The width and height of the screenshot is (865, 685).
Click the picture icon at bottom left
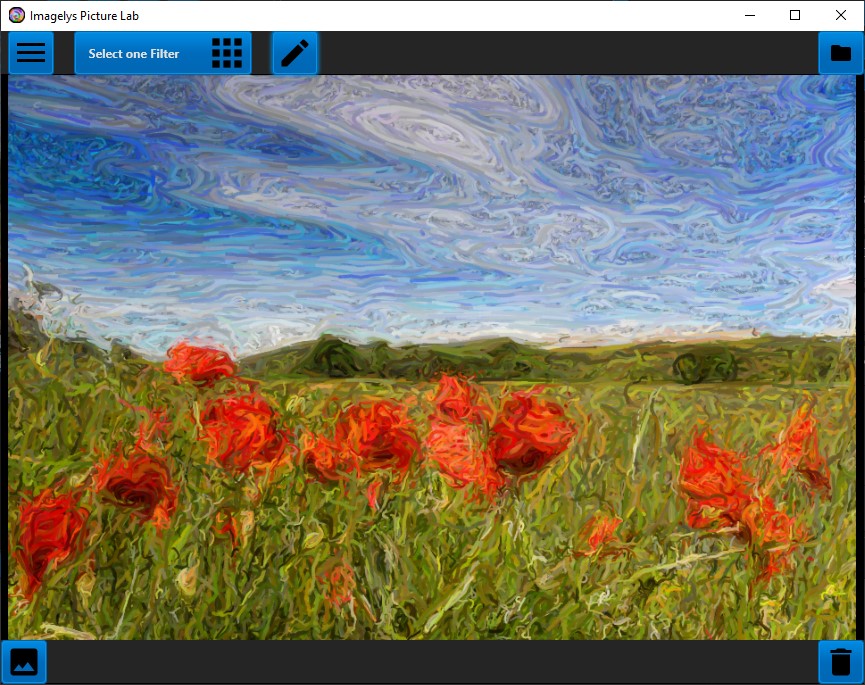pos(24,662)
